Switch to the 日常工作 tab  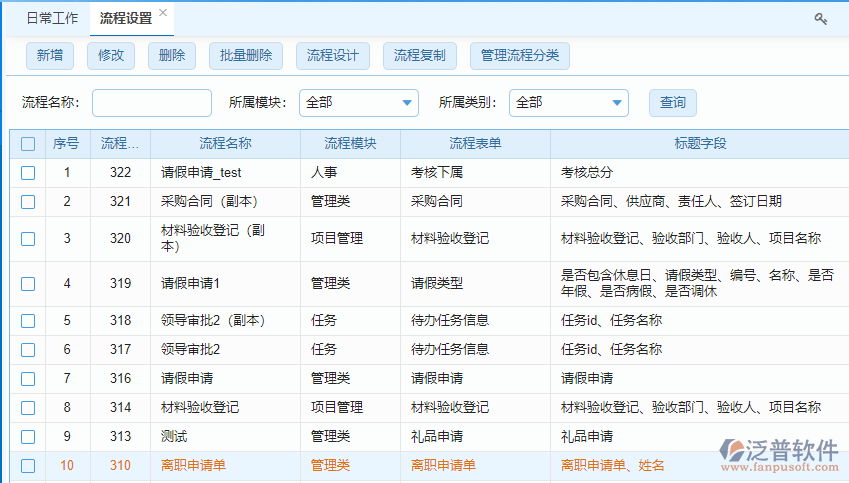pos(51,19)
